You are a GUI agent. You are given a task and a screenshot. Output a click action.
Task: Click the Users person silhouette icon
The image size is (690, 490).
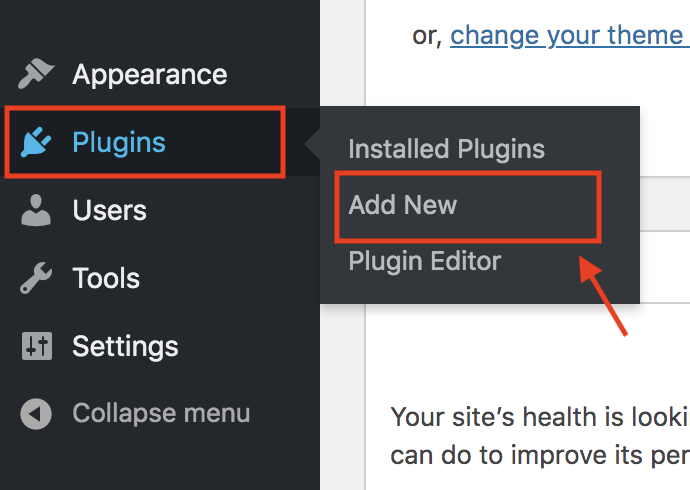(36, 210)
